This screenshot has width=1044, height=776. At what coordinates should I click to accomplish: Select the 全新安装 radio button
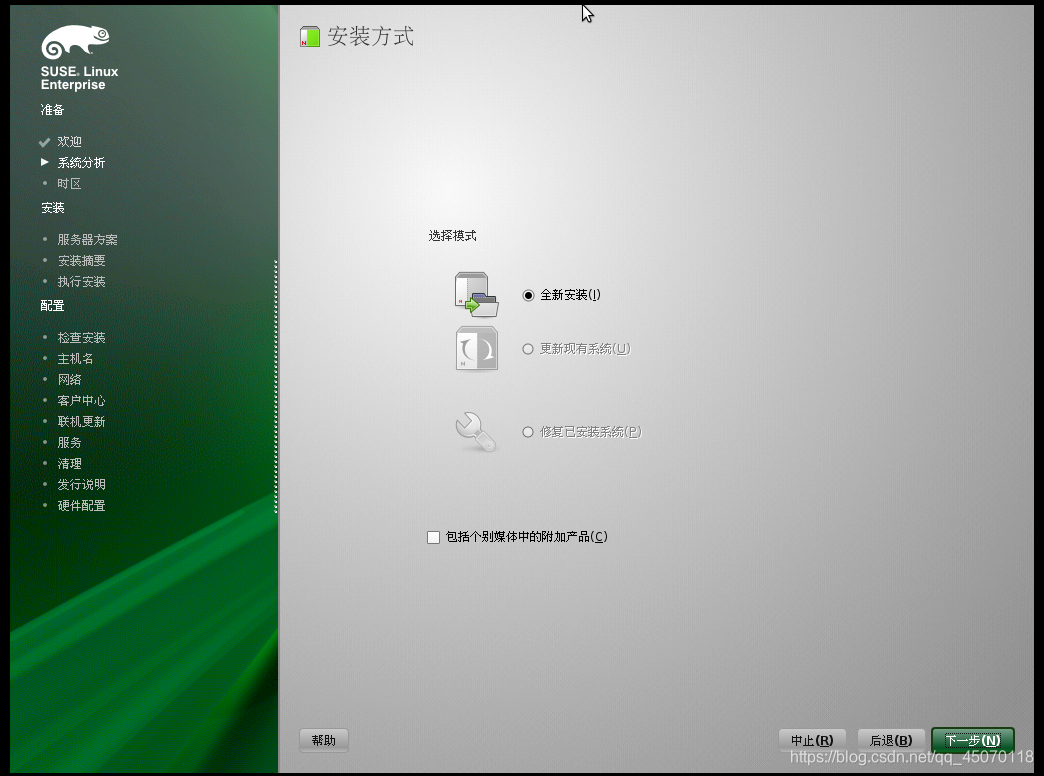coord(528,295)
